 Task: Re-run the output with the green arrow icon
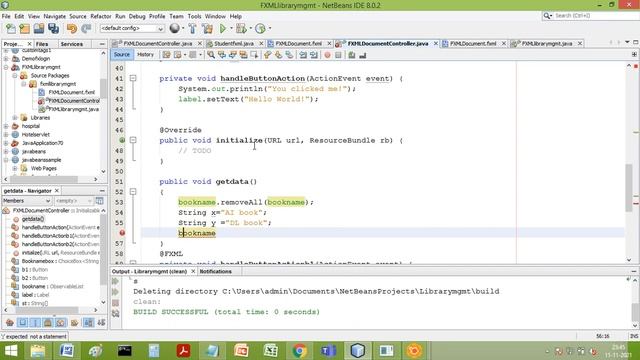[x=116, y=281]
